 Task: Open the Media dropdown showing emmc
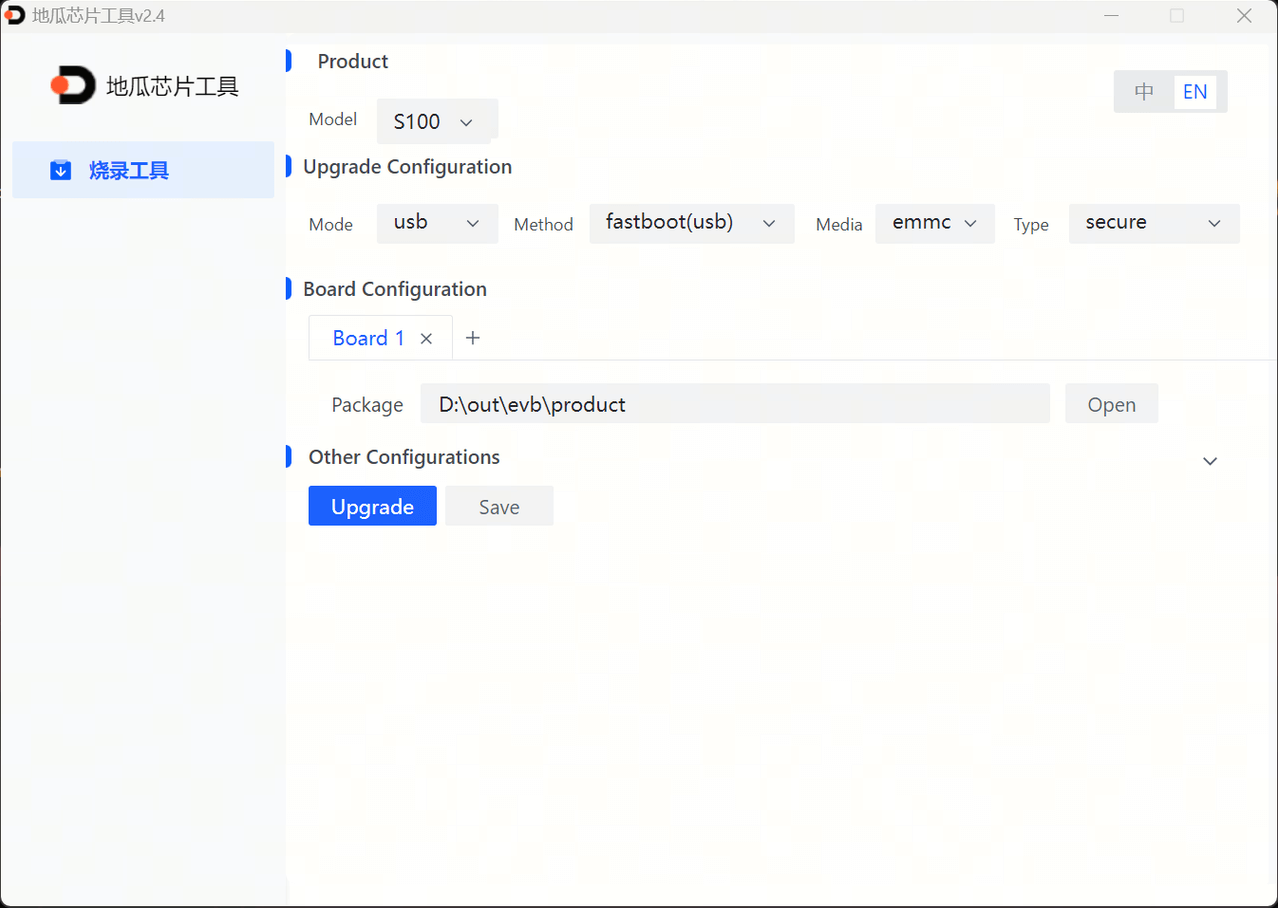click(935, 223)
